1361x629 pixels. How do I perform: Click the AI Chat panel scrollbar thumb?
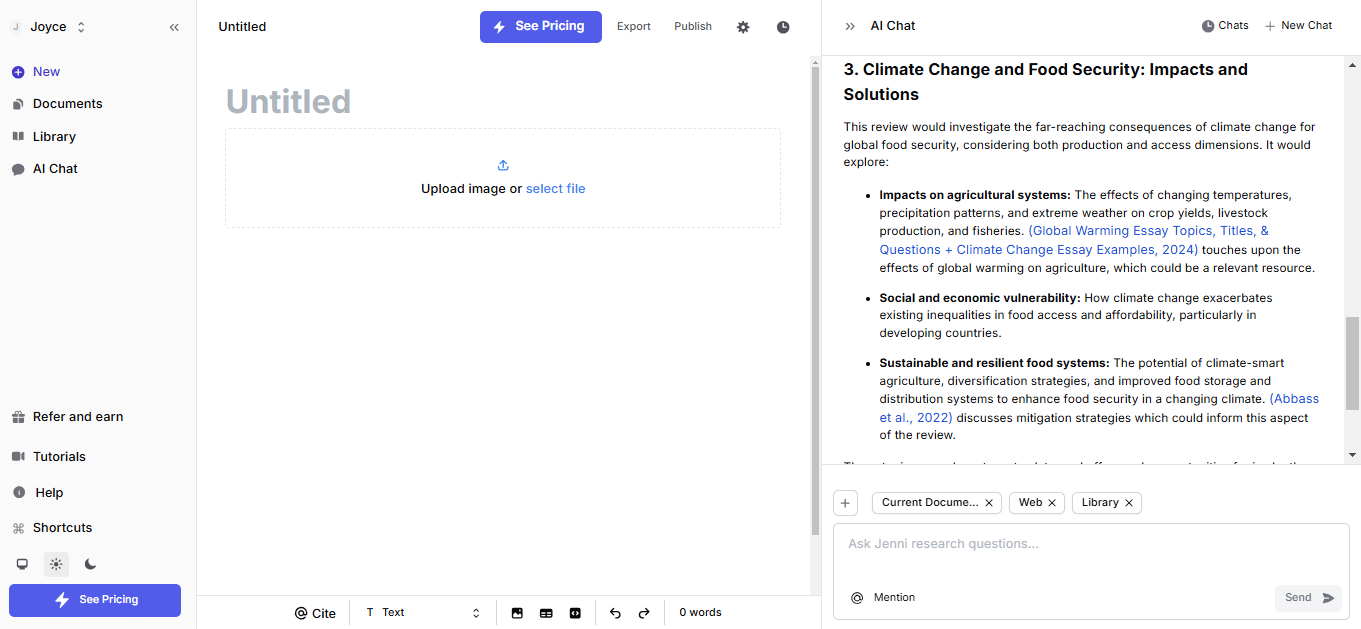click(x=1353, y=363)
